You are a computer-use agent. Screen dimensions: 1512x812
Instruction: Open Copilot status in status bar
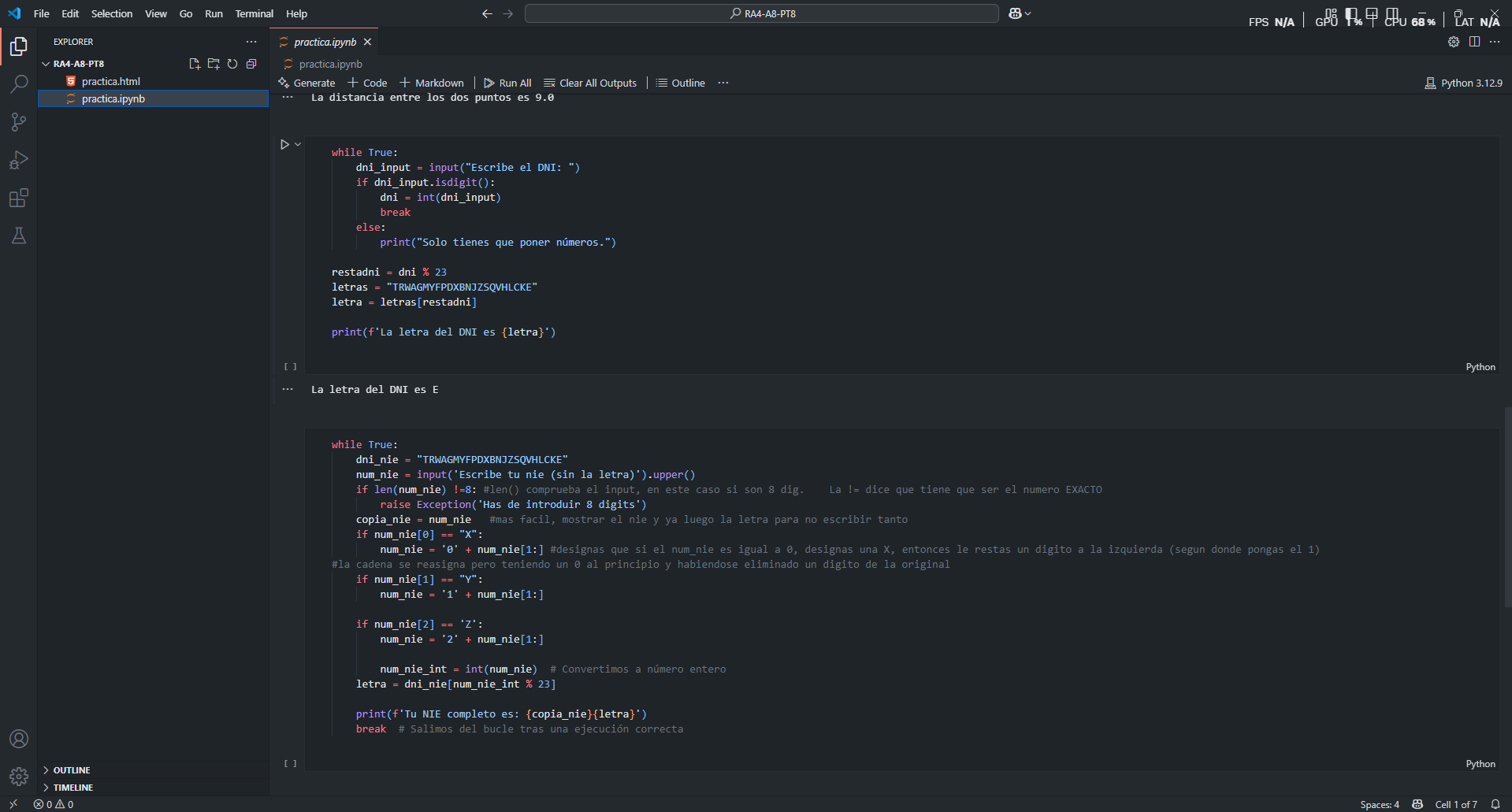[x=1417, y=804]
